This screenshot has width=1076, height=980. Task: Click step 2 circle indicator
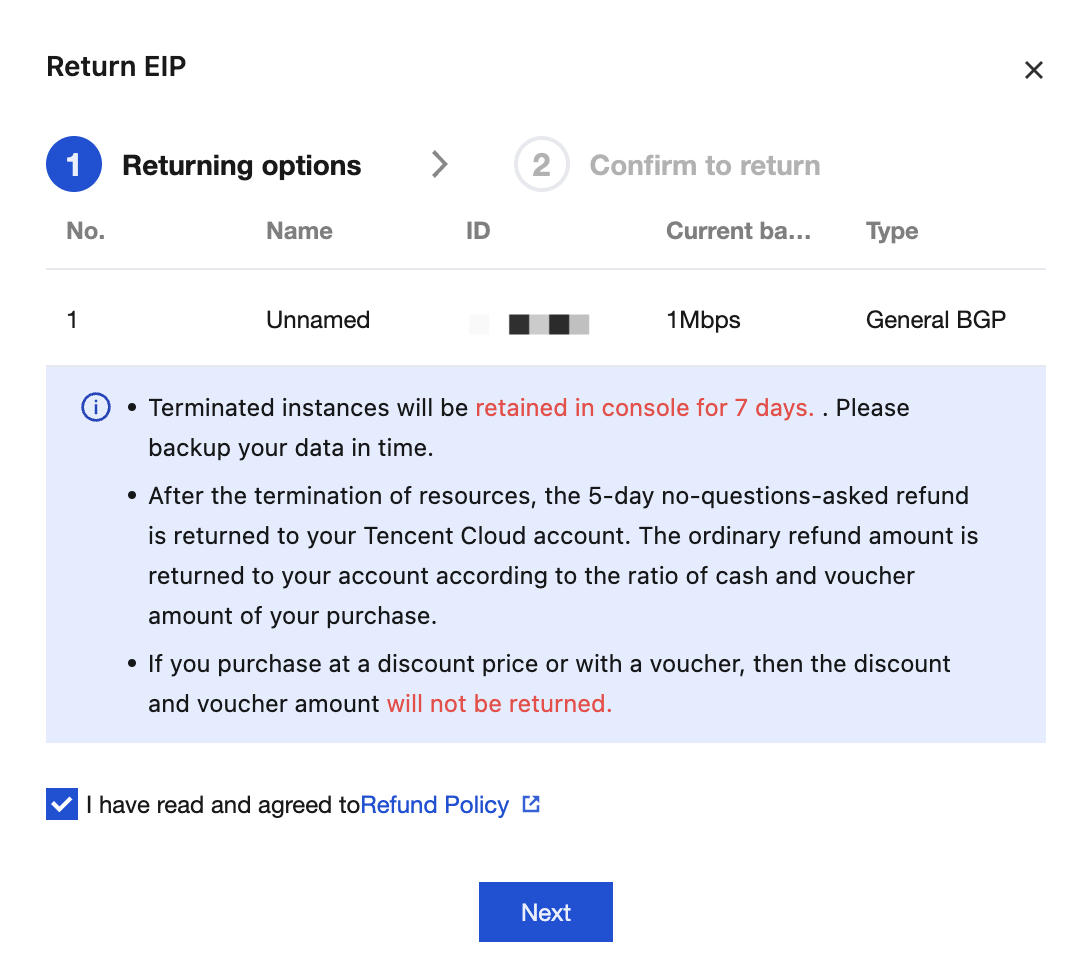[x=541, y=165]
